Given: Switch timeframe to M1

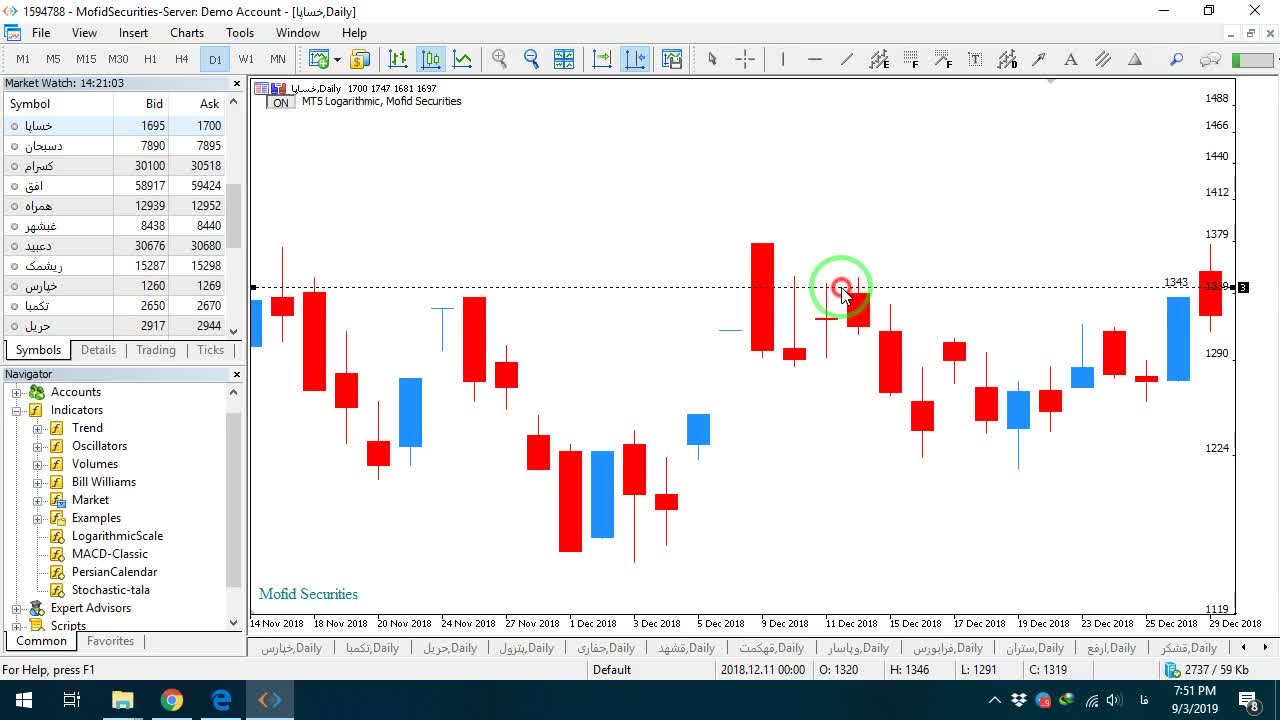Looking at the screenshot, I should pyautogui.click(x=23, y=59).
